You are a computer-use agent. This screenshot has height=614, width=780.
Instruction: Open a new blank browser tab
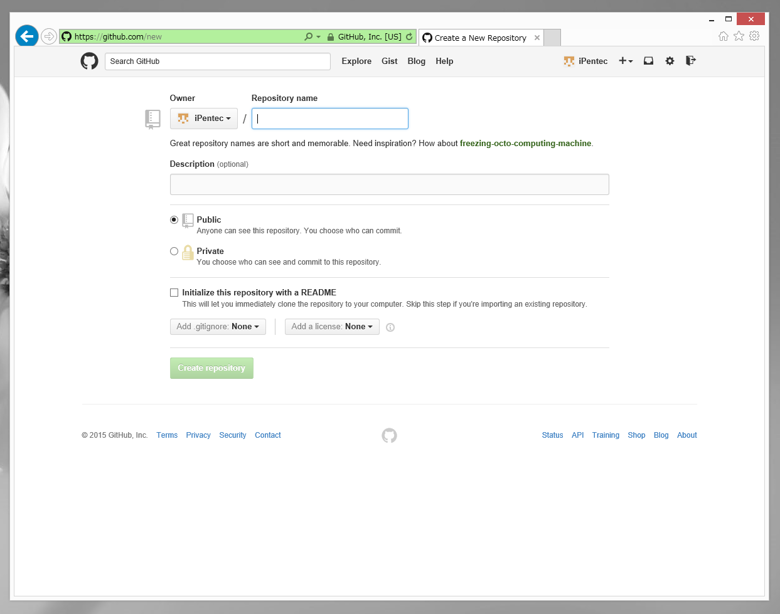coord(552,38)
